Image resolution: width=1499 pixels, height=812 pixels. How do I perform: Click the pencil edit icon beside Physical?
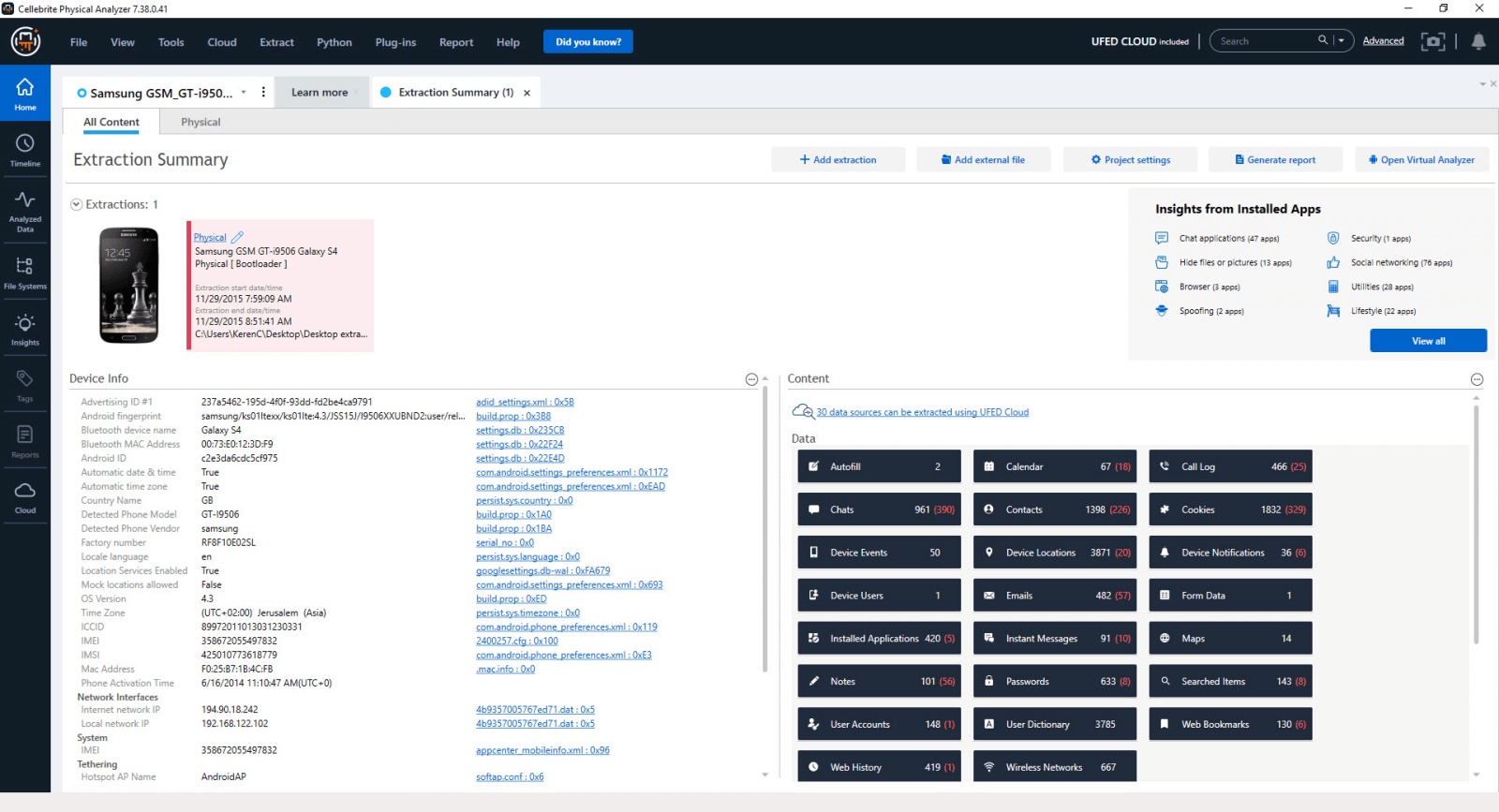pos(237,238)
